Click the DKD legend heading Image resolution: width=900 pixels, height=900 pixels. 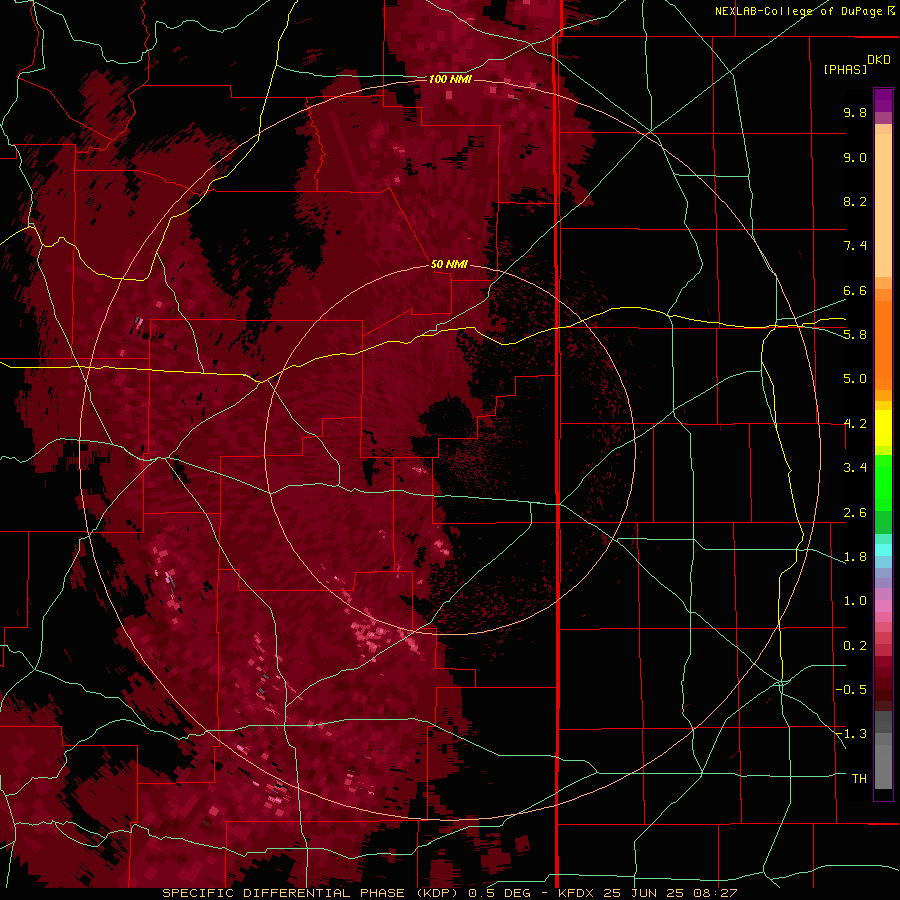[x=879, y=60]
